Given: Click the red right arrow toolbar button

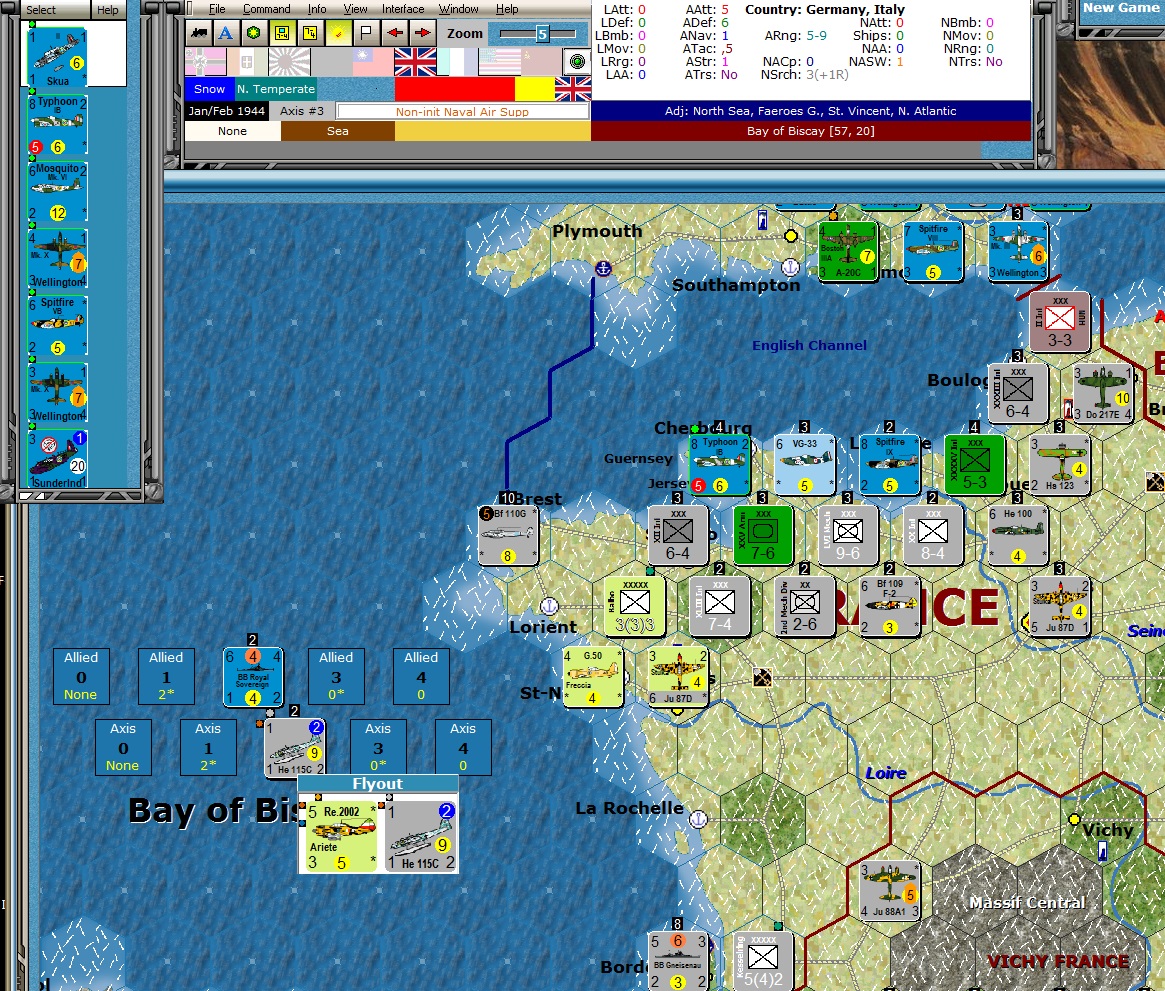Looking at the screenshot, I should [422, 33].
